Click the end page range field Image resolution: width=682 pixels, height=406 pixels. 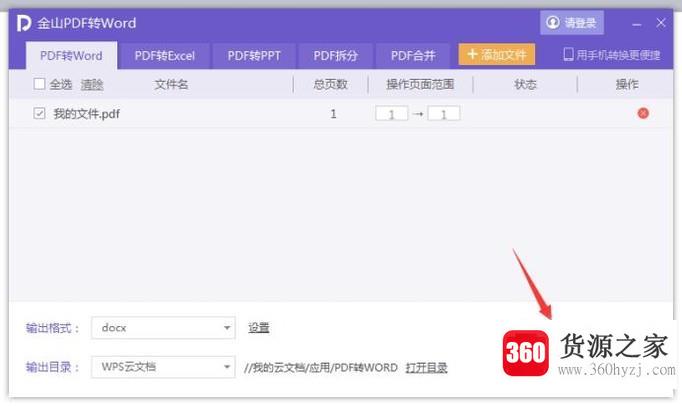(444, 114)
